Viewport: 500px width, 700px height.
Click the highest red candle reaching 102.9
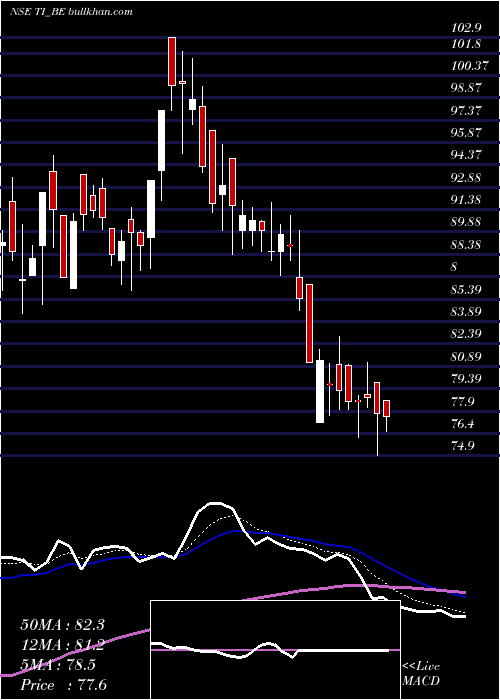(x=172, y=61)
